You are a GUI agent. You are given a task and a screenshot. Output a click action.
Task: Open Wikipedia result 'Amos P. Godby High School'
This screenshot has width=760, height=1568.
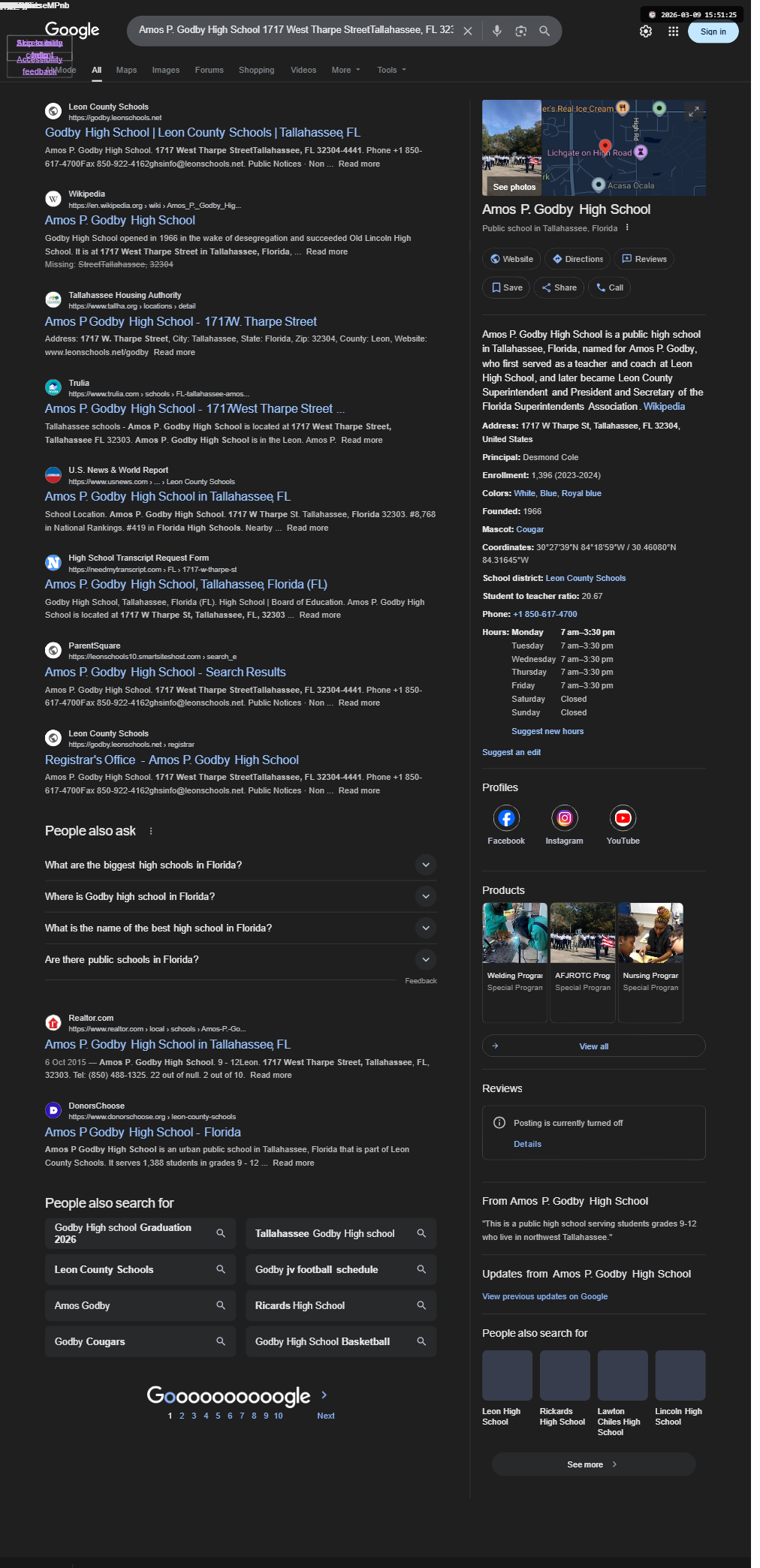pos(120,220)
